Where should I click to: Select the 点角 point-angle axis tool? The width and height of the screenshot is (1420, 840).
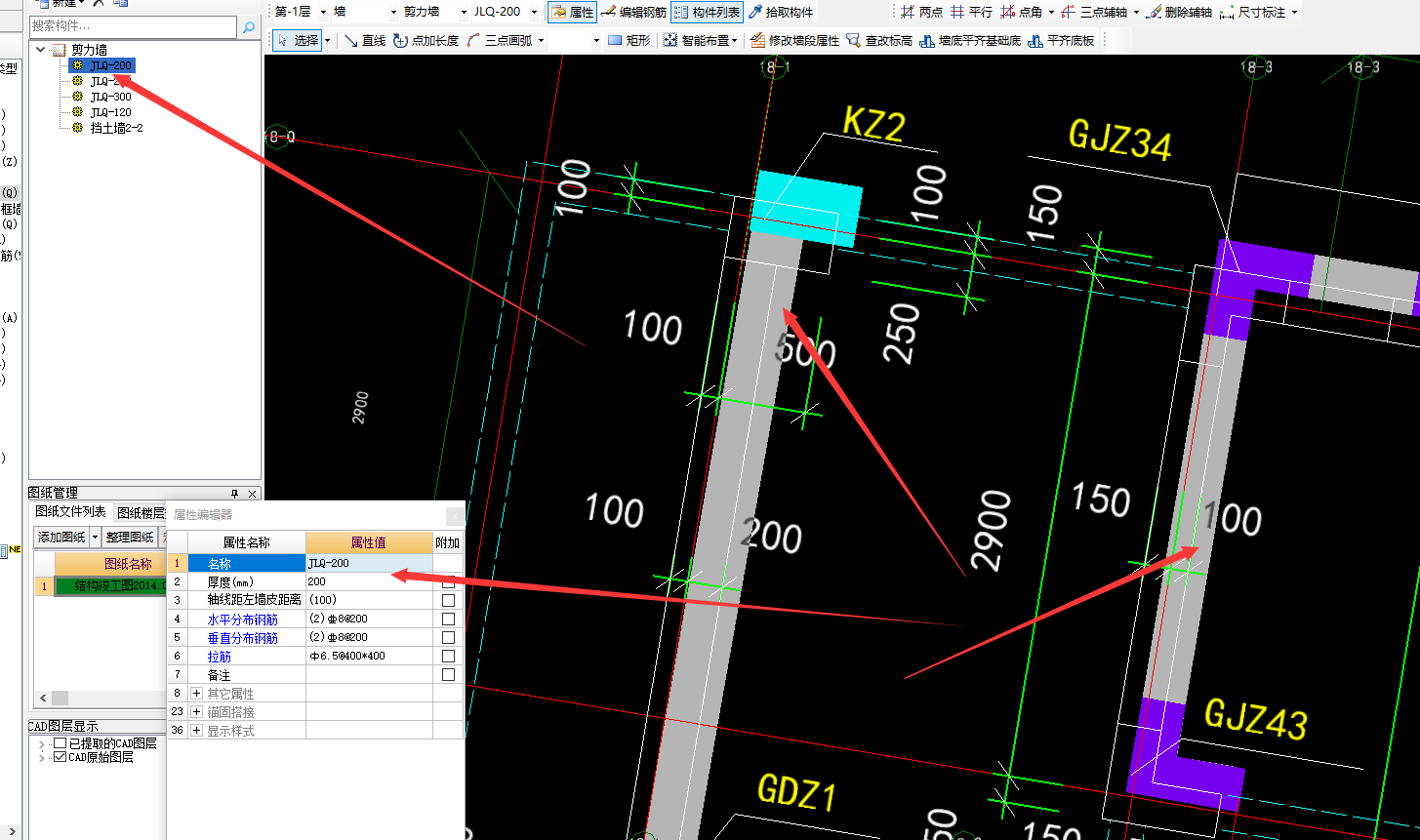pos(1022,13)
